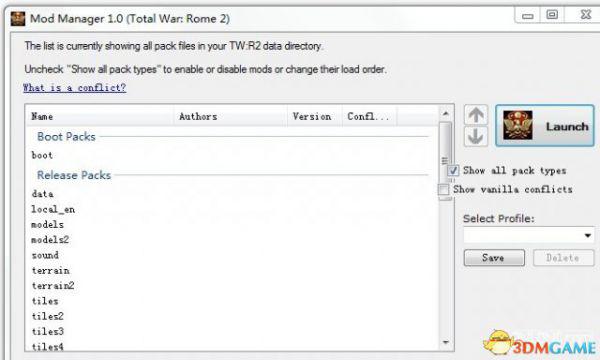Save the current profile

494,258
